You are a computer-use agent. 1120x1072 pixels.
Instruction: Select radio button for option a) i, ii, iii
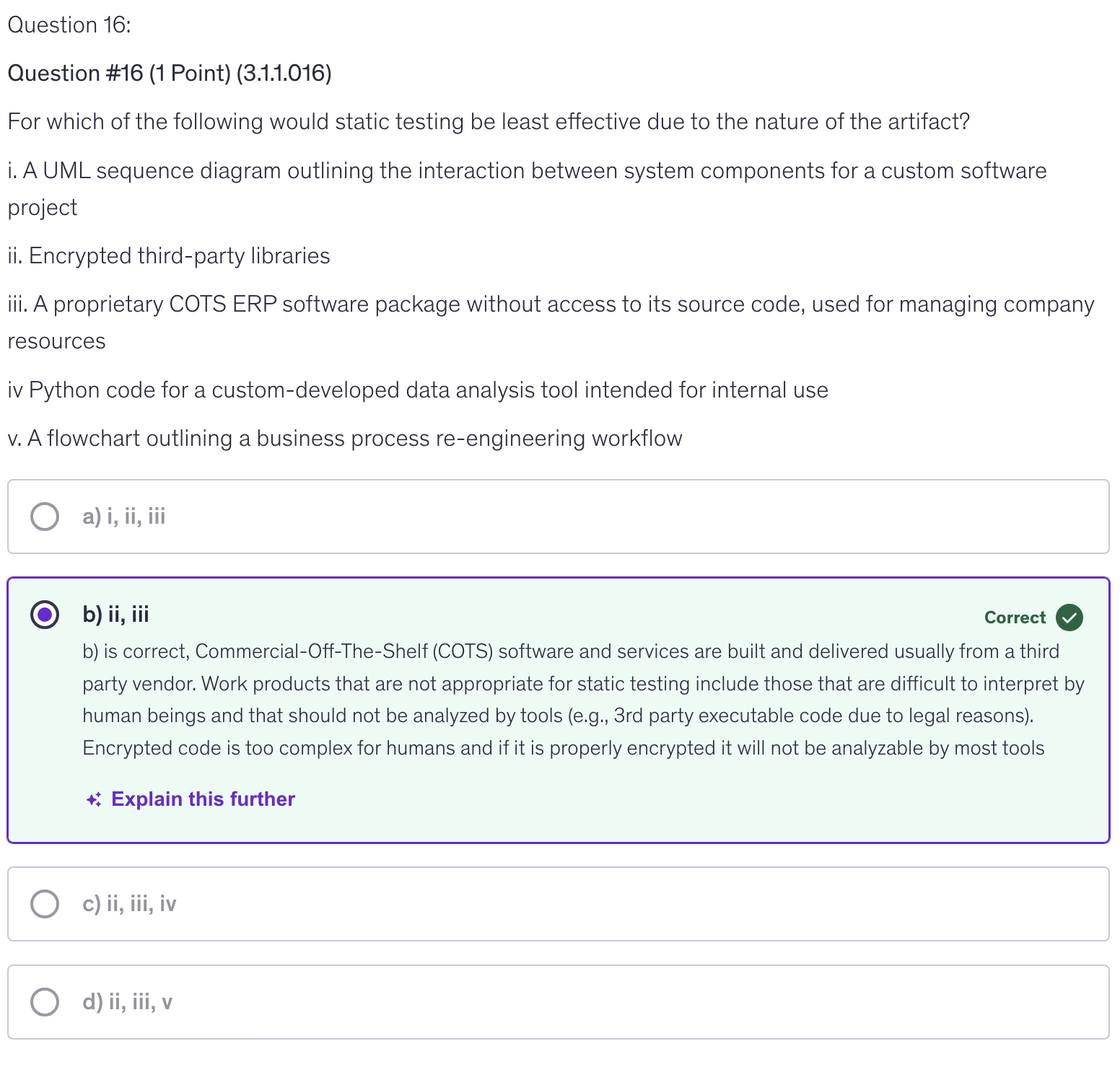coord(45,517)
